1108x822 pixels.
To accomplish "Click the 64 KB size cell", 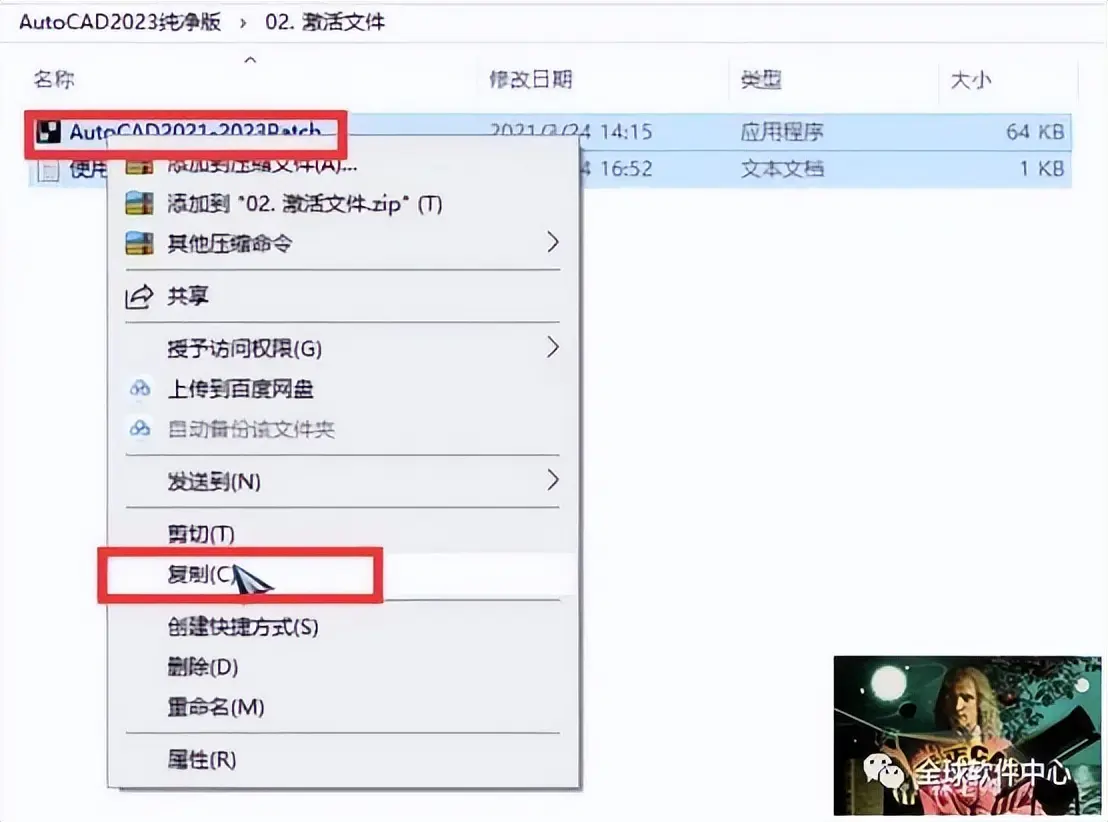I will (1035, 132).
